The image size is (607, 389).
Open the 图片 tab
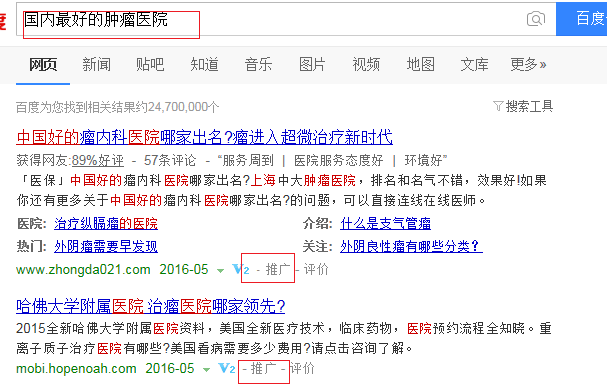click(x=312, y=64)
